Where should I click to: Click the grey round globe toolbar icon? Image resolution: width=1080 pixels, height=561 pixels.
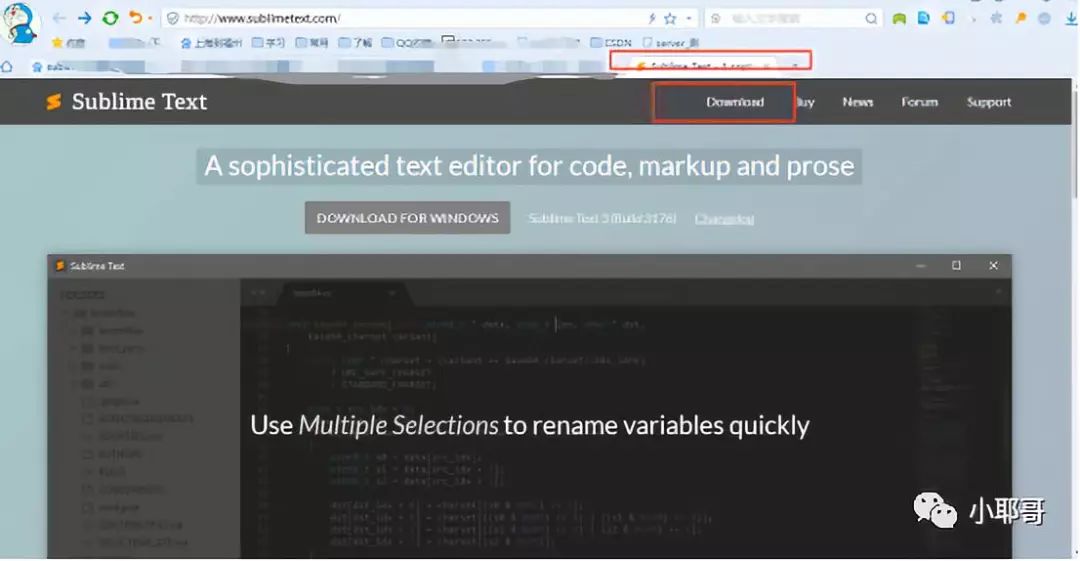click(1045, 19)
